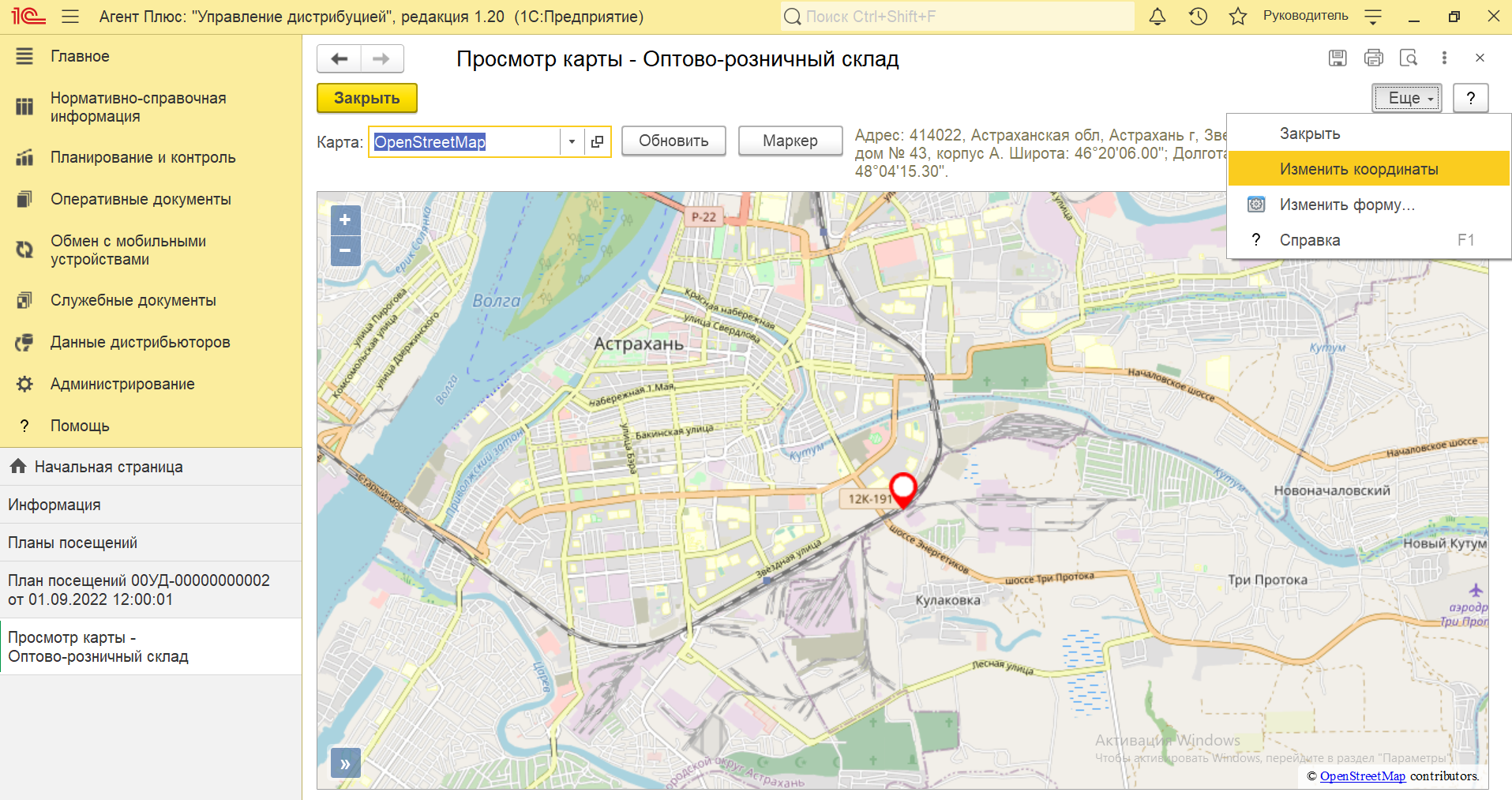The image size is (1512, 800).
Task: Expand the Карта dropdown list
Action: tap(572, 142)
